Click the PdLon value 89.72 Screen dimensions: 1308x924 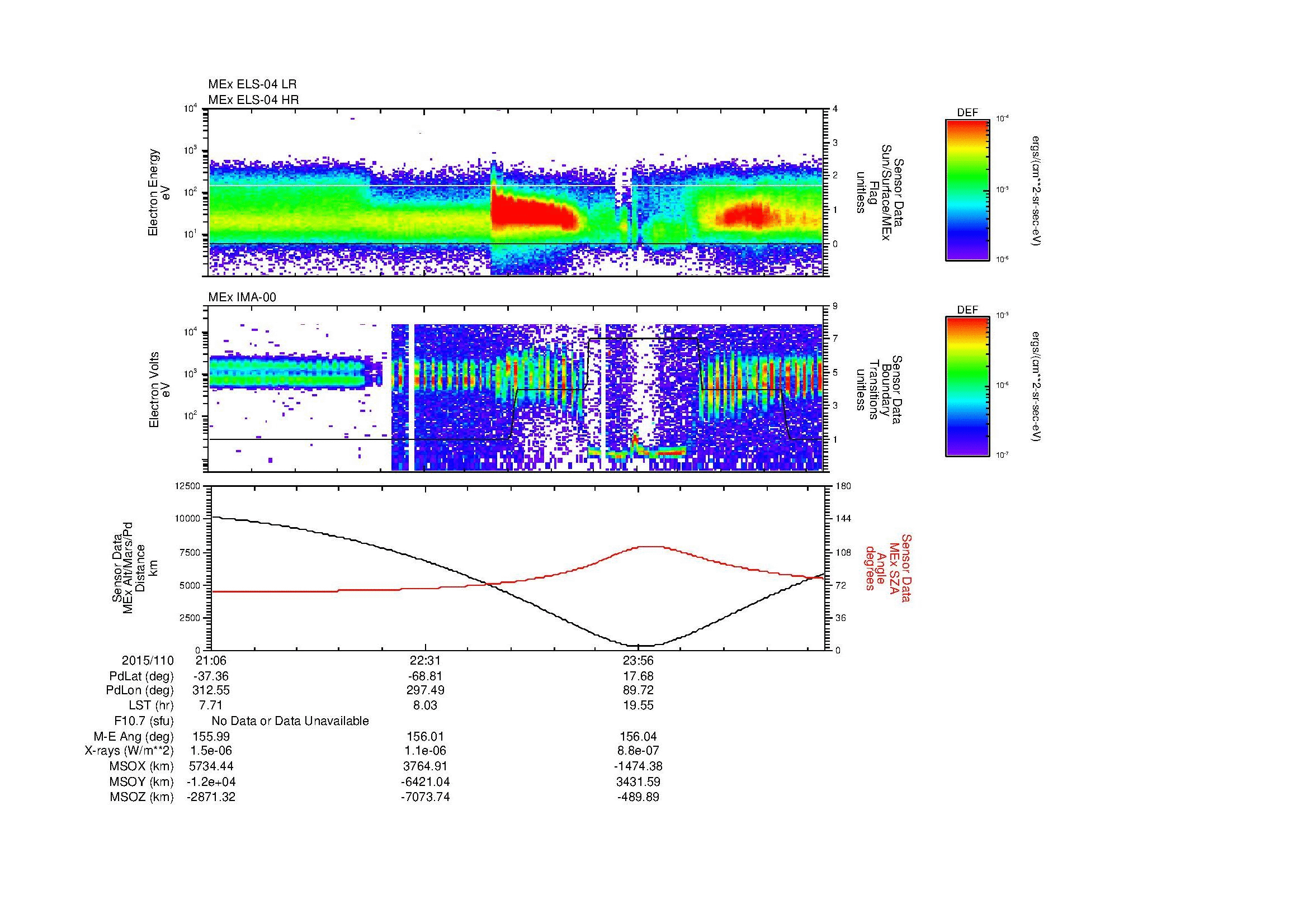point(639,690)
